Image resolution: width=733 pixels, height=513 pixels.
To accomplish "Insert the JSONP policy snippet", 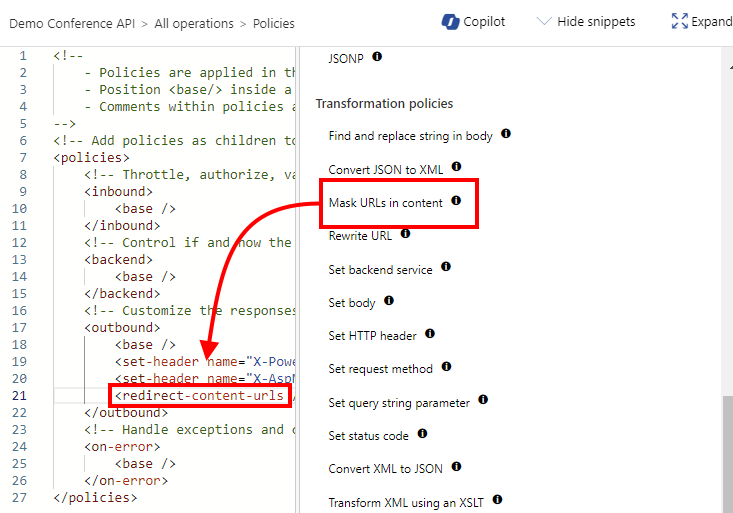I will point(346,58).
